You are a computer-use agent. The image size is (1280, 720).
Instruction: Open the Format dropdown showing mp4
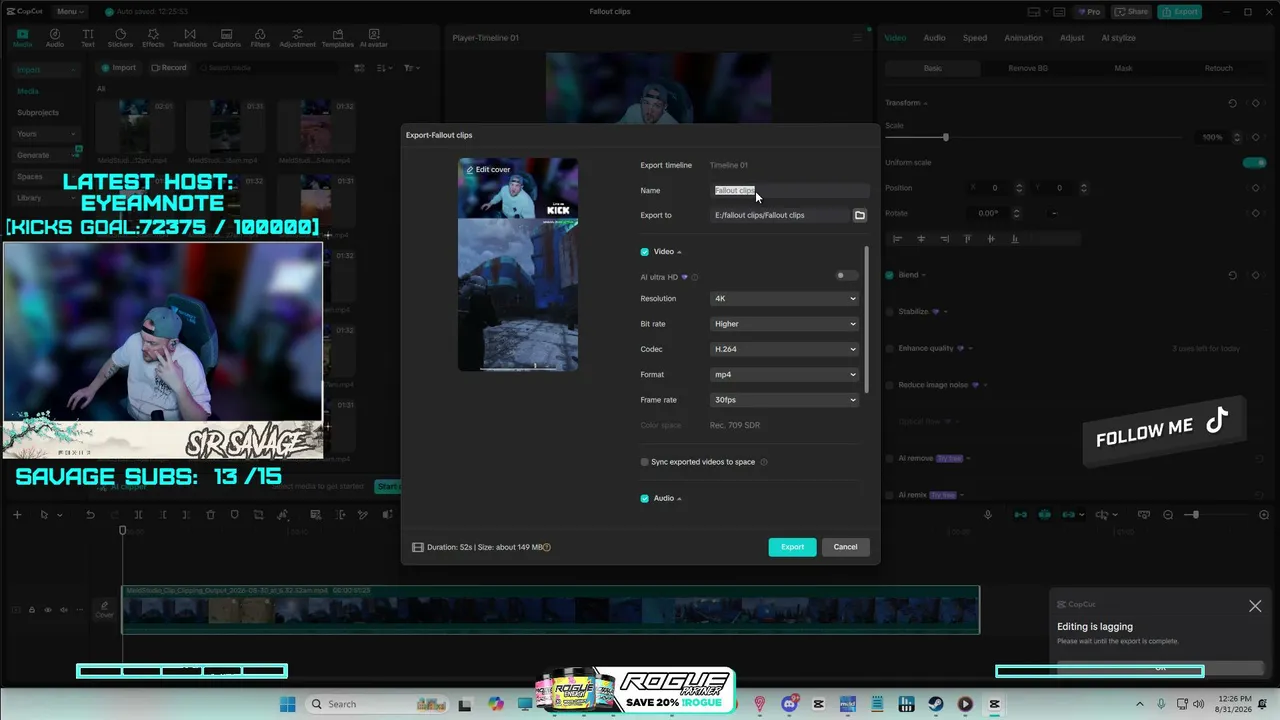click(x=785, y=375)
